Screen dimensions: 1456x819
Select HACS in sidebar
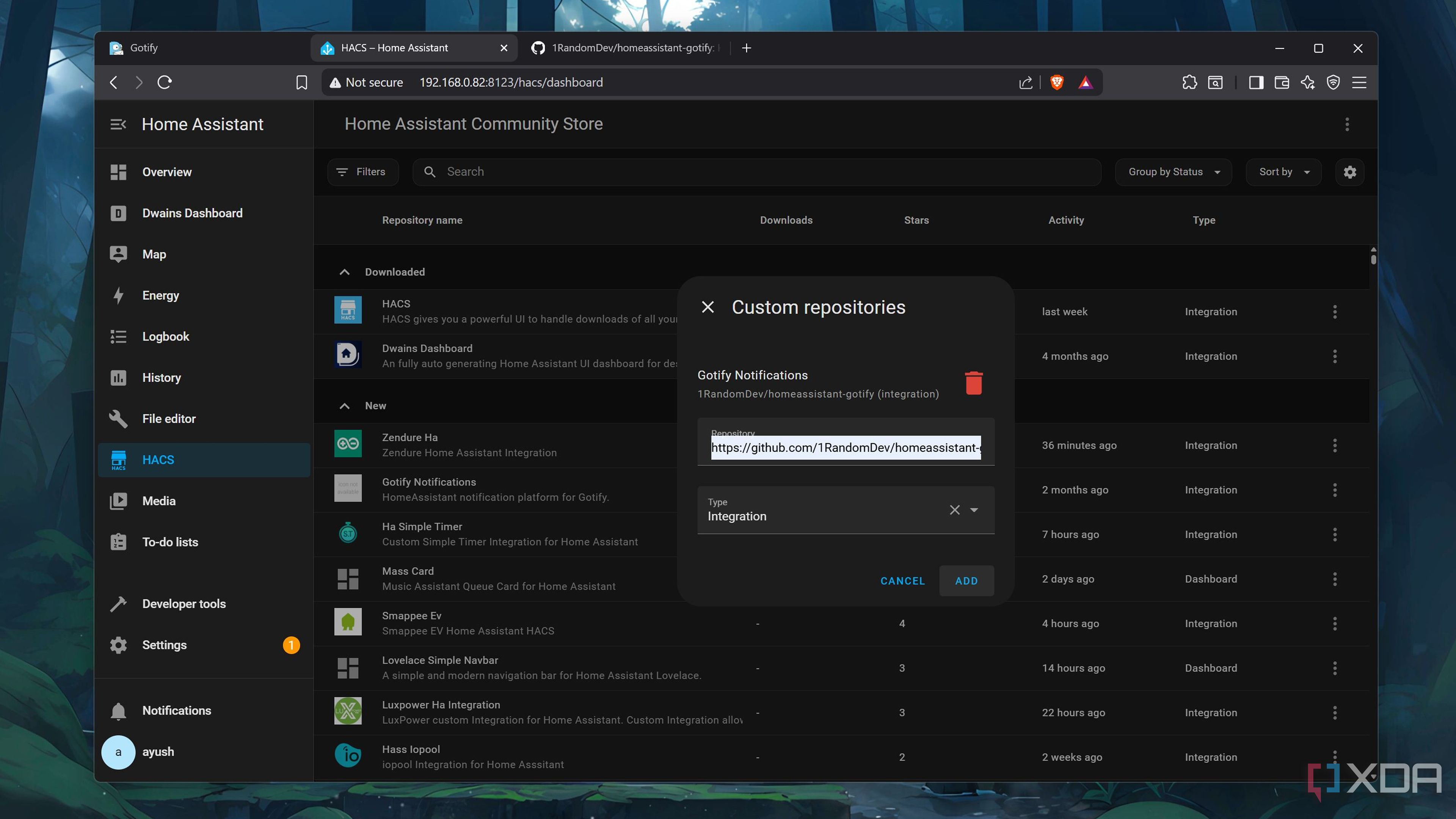click(x=204, y=460)
